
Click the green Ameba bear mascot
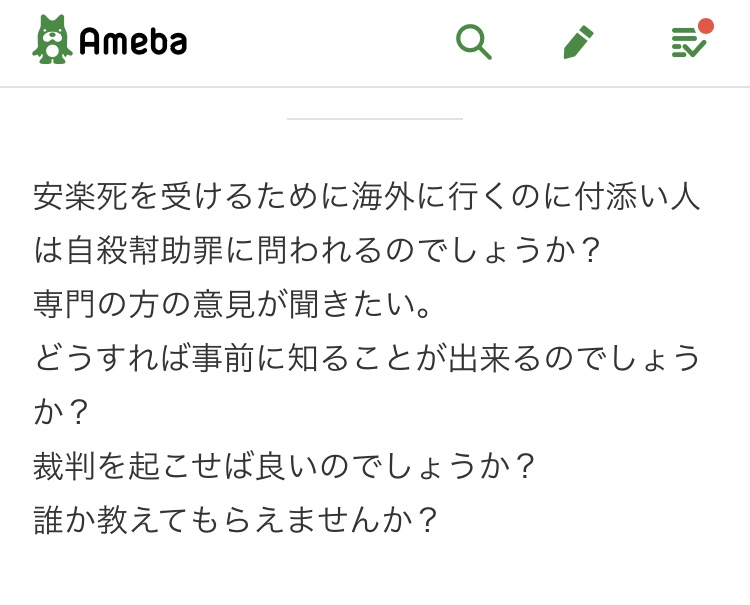point(52,41)
